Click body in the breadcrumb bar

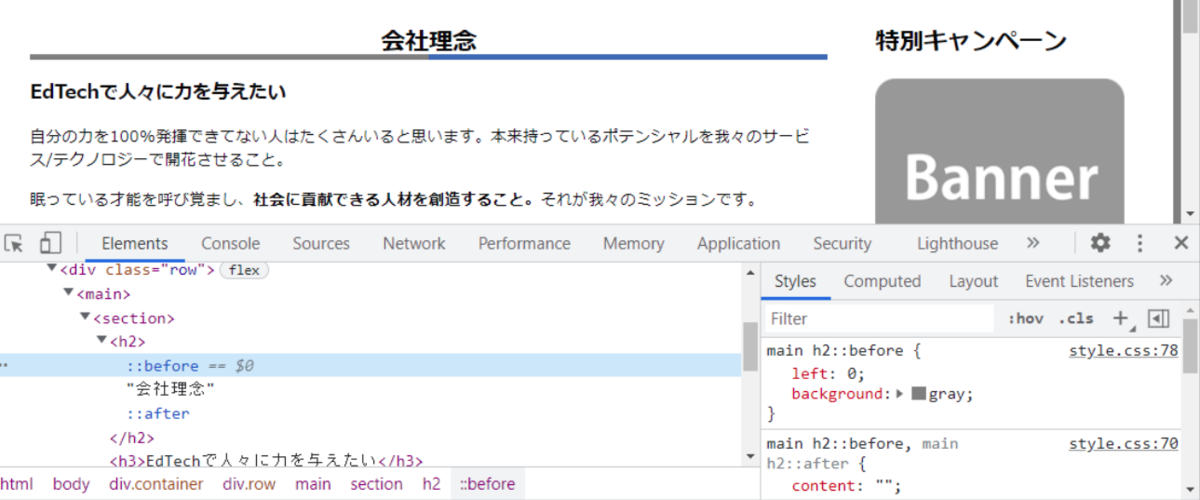[71, 484]
